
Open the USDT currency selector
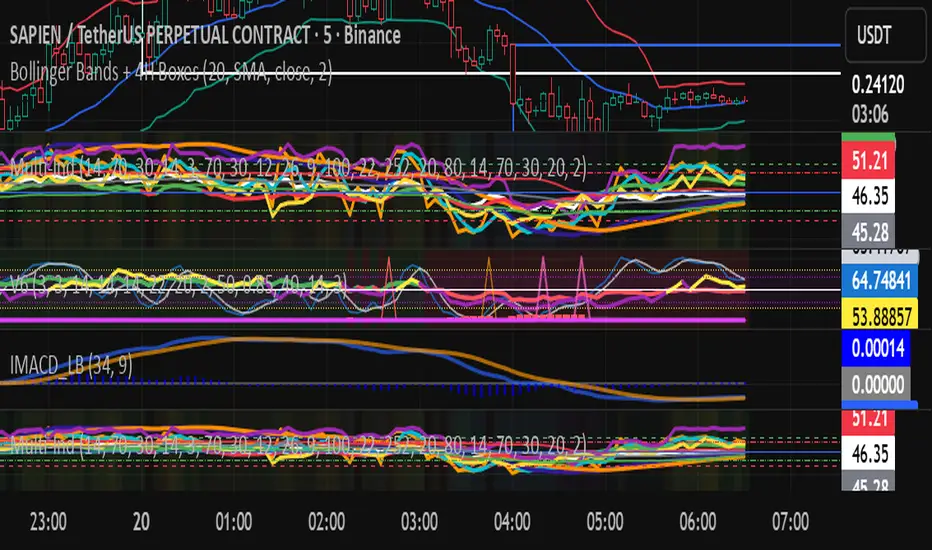tap(884, 36)
